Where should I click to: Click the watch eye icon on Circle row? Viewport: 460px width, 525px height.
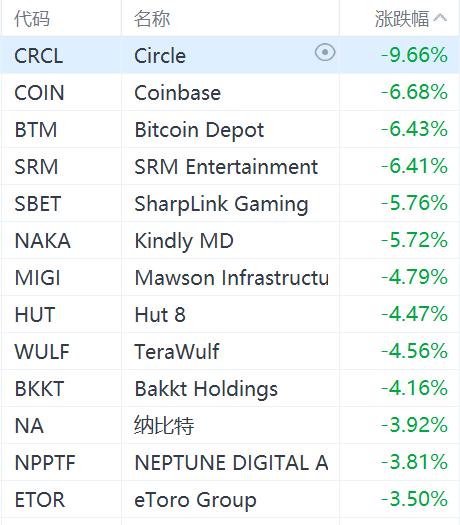[x=325, y=53]
